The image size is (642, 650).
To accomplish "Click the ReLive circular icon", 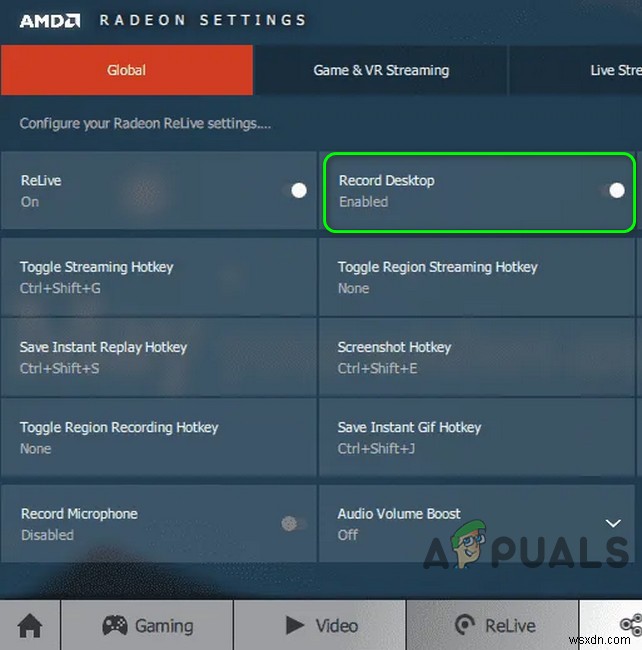I will click(x=465, y=625).
